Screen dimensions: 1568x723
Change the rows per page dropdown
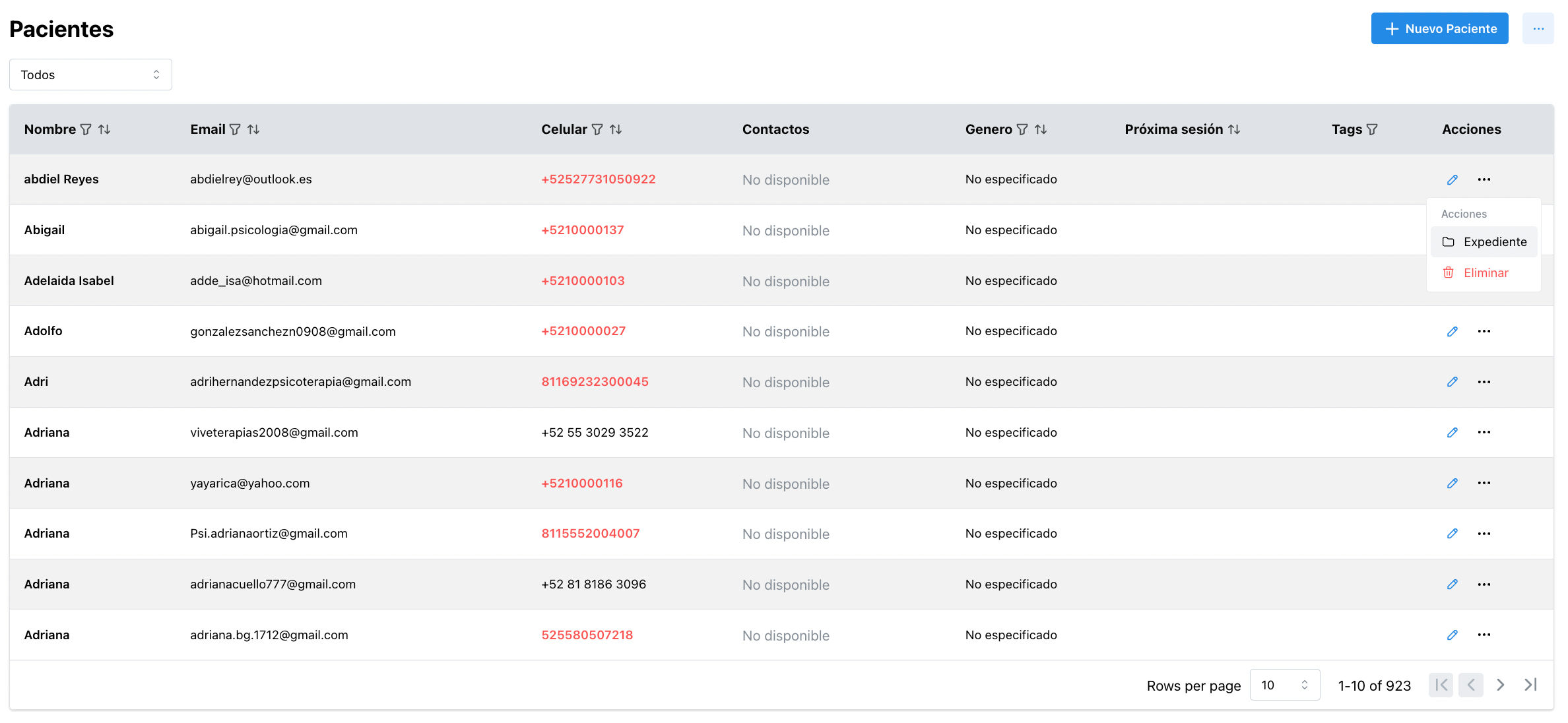(x=1284, y=685)
